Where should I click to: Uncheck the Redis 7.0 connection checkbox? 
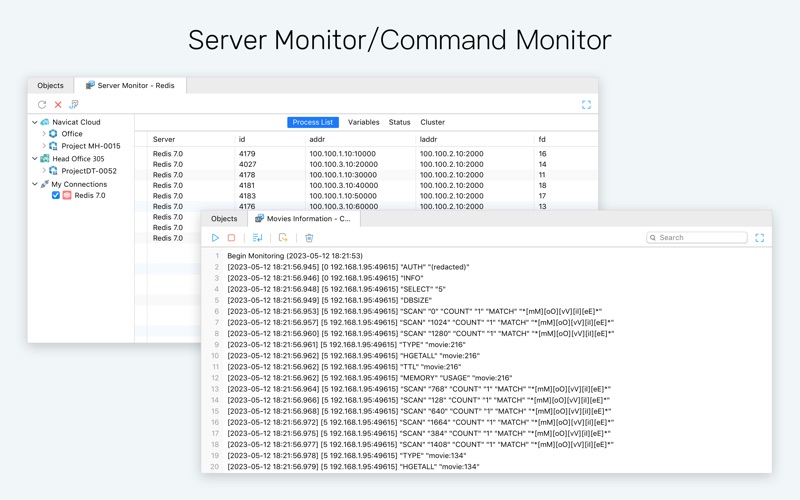tap(56, 195)
